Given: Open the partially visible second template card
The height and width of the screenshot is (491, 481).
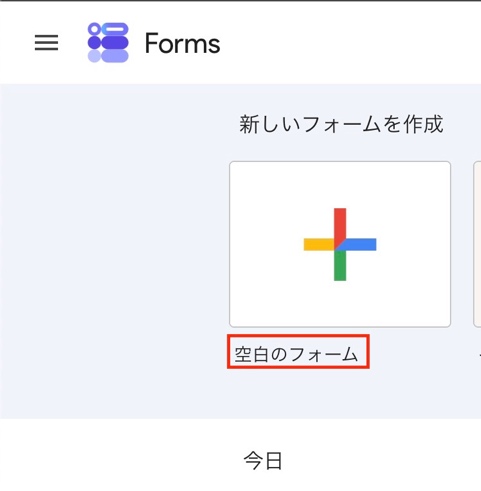Looking at the screenshot, I should point(477,244).
